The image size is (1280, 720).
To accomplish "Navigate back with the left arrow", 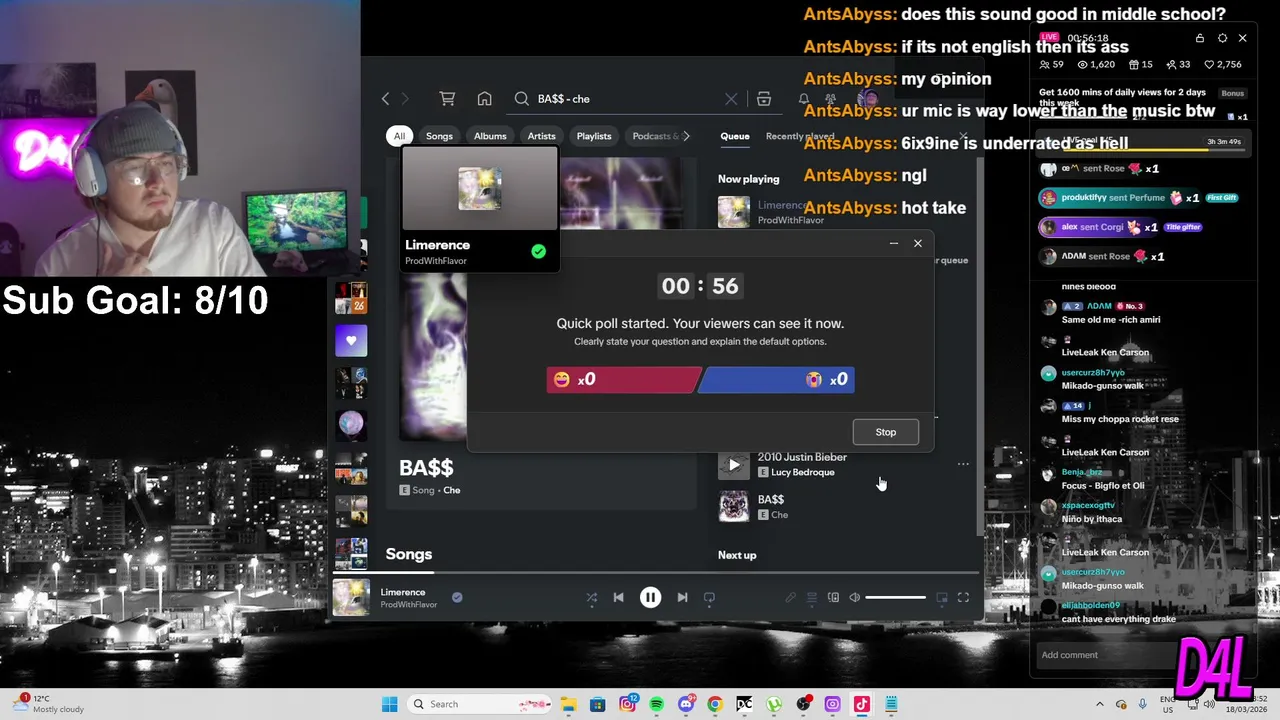I will click(x=385, y=99).
